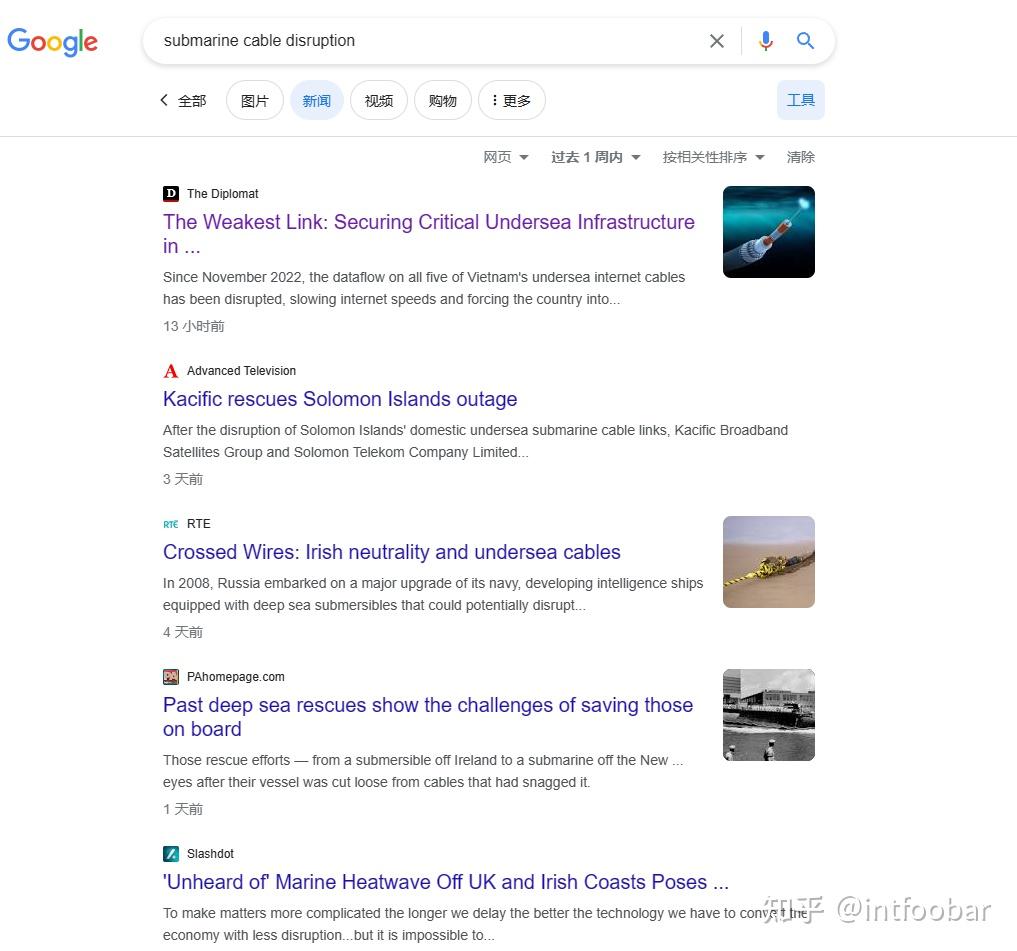The height and width of the screenshot is (951, 1017).
Task: Click the 1 天前 timestamp
Action: 183,809
